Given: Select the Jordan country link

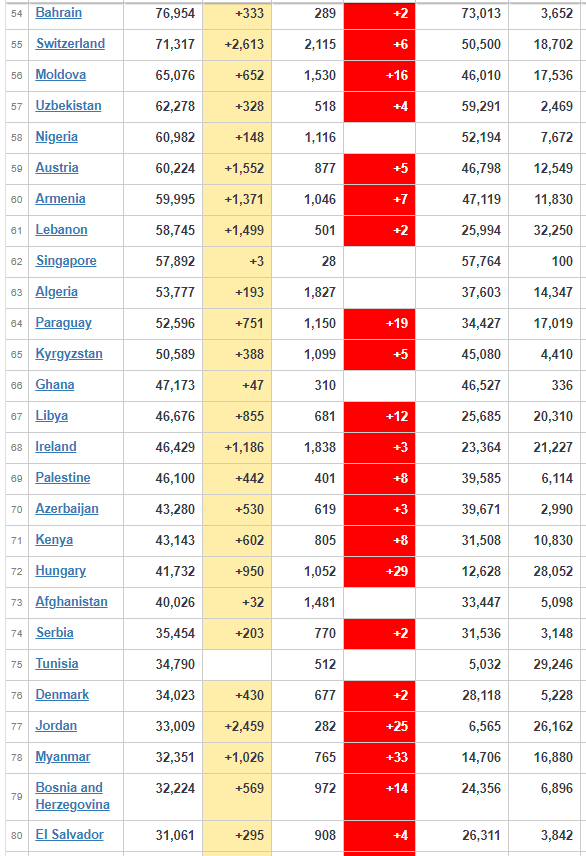Looking at the screenshot, I should [56, 726].
